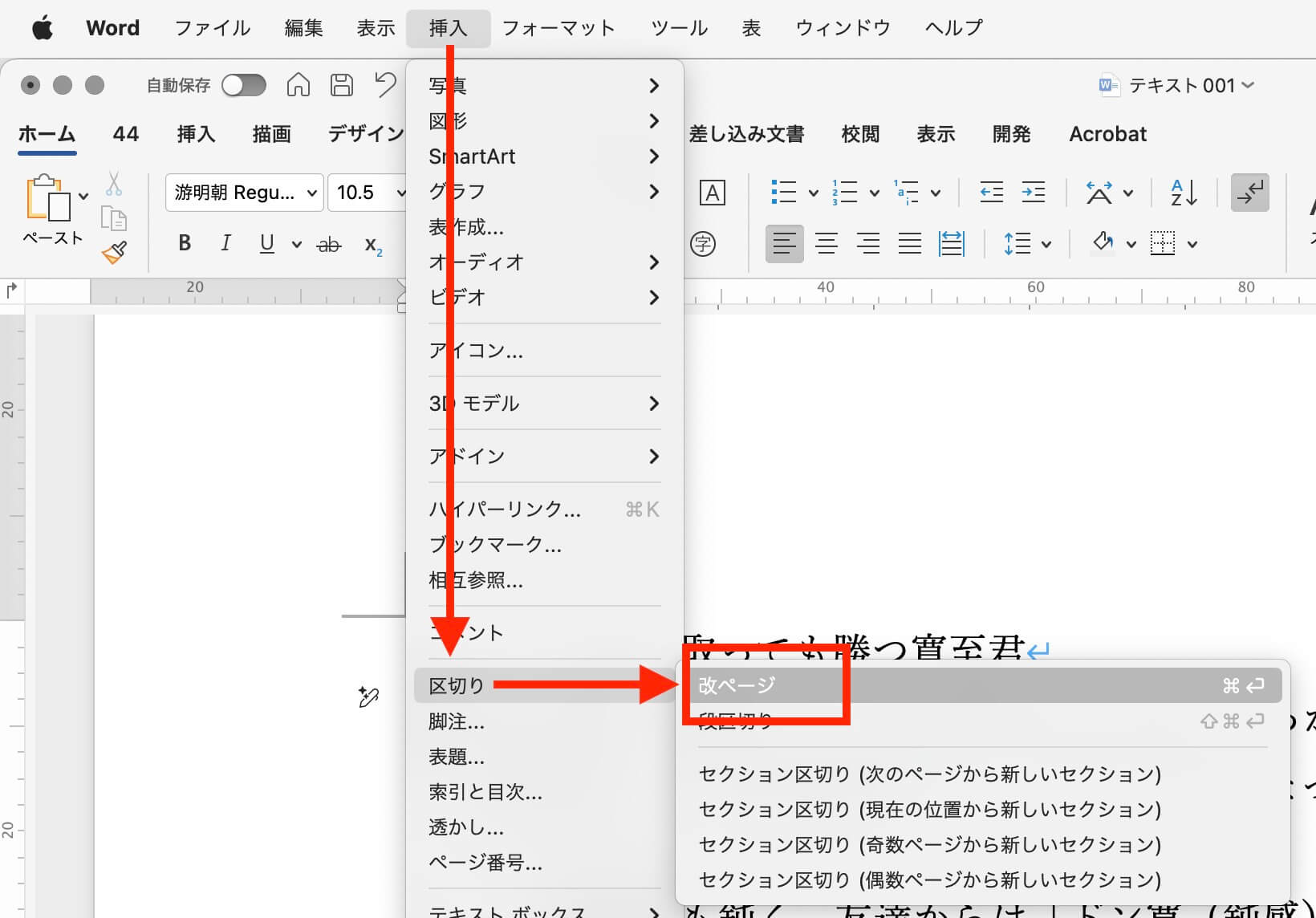Choose 脚注... menu entry
The height and width of the screenshot is (918, 1316).
pos(545,721)
